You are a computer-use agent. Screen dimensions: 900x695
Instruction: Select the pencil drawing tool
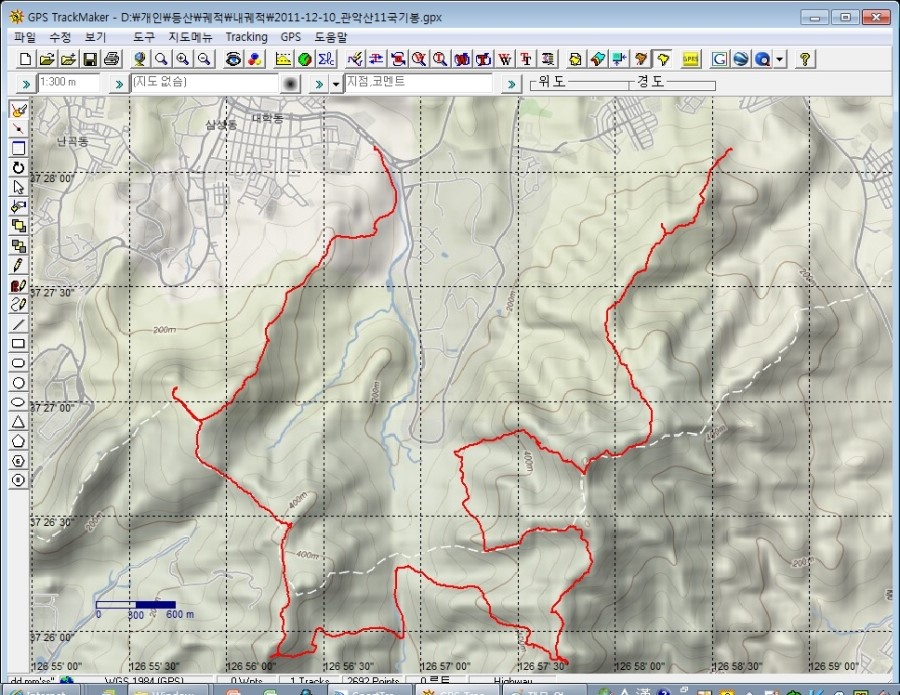tap(18, 266)
